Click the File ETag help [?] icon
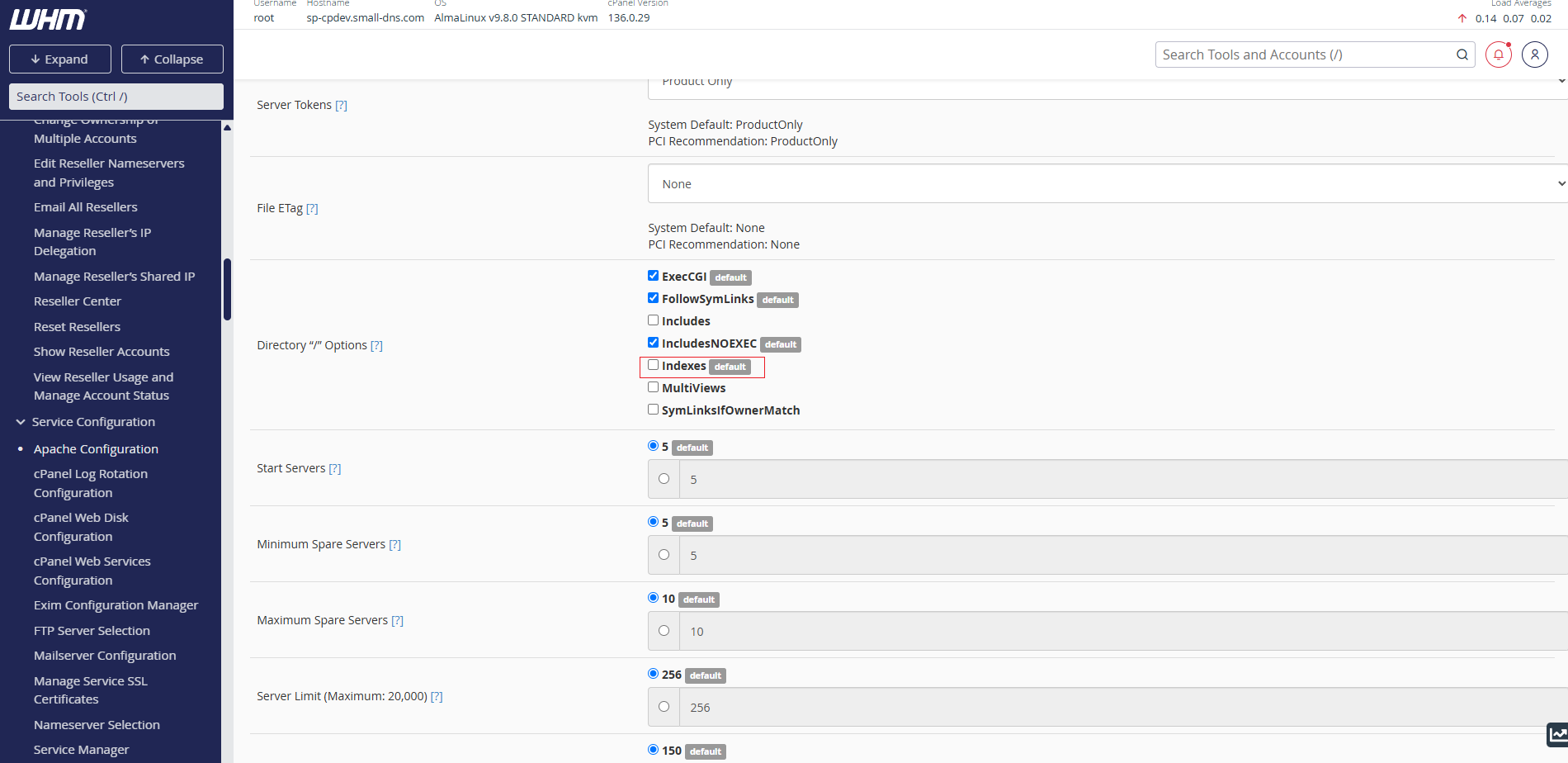This screenshot has height=763, width=1568. [312, 208]
